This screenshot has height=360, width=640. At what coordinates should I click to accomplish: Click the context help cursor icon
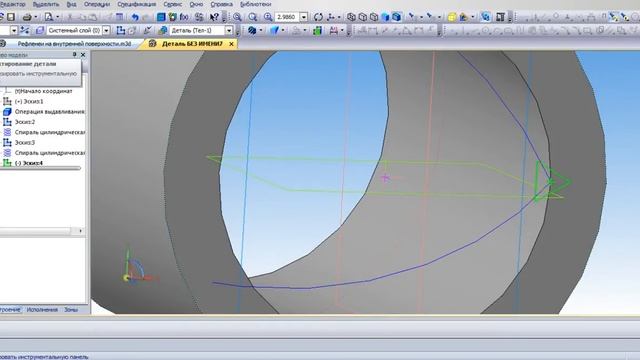click(x=214, y=17)
